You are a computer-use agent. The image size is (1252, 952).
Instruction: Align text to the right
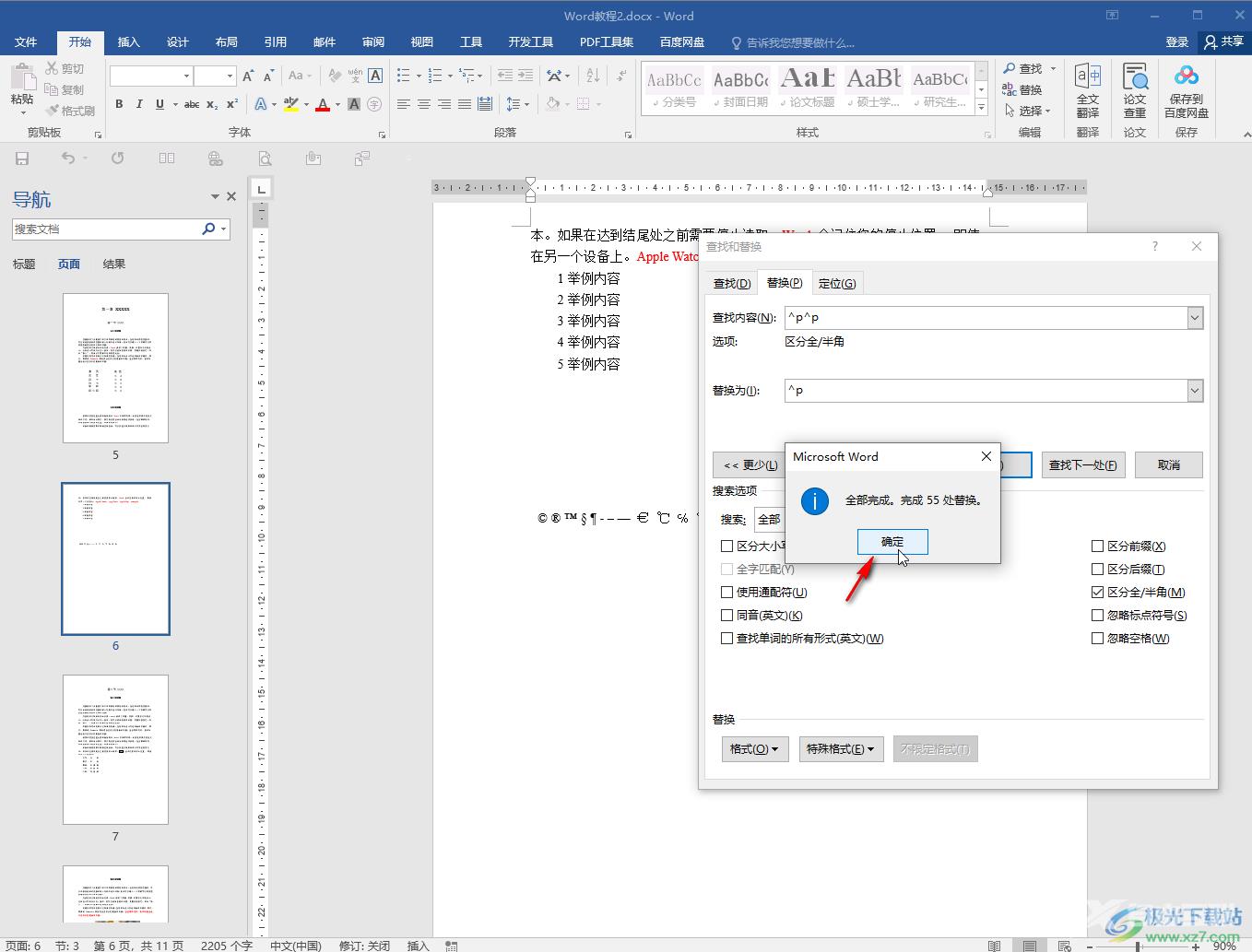pos(444,104)
